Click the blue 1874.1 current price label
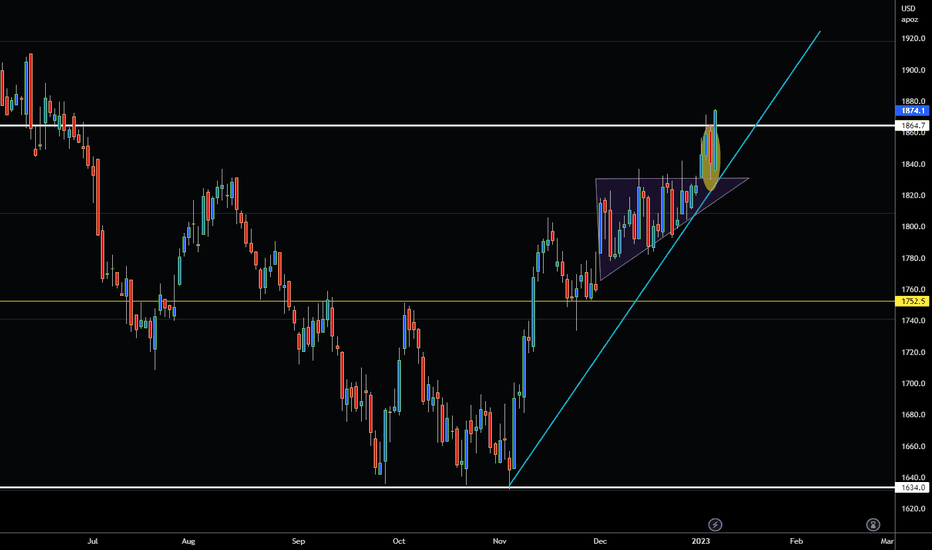 click(912, 111)
